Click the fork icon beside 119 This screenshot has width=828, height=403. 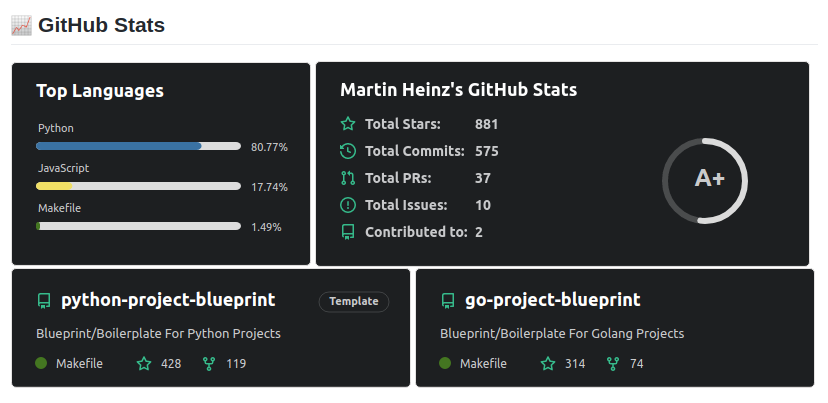[209, 363]
